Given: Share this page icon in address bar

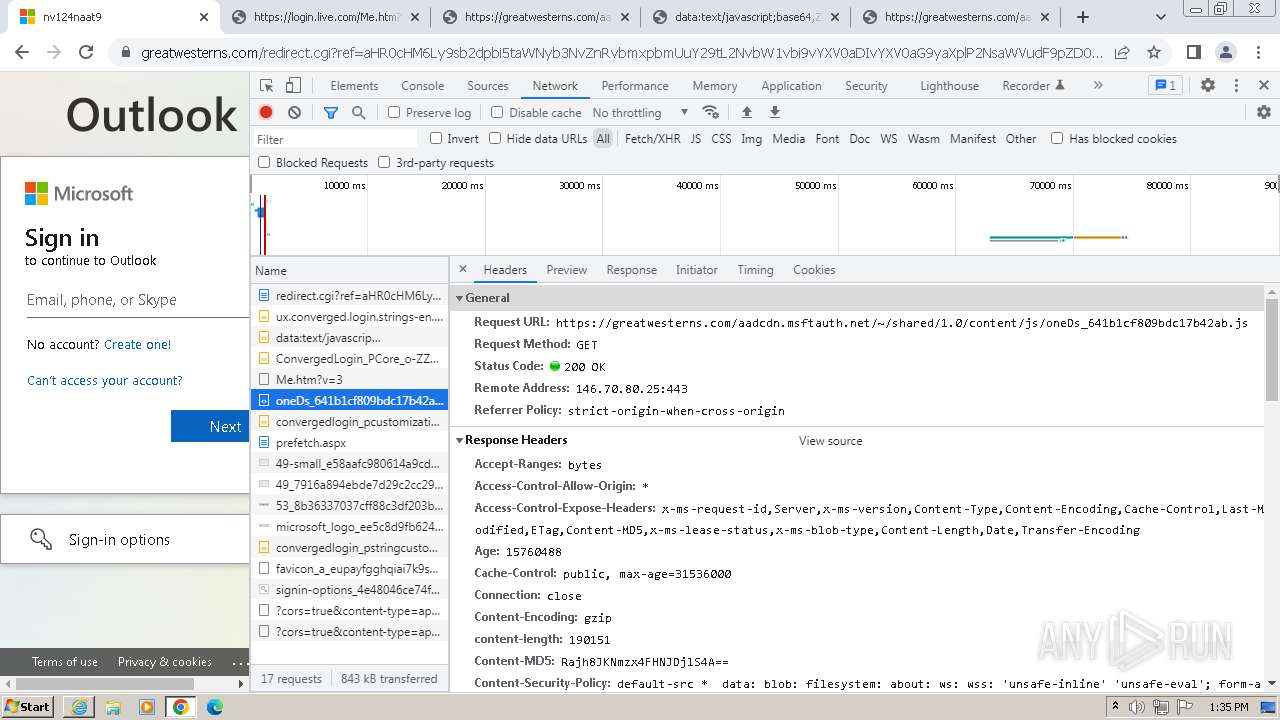Looking at the screenshot, I should pyautogui.click(x=1123, y=53).
